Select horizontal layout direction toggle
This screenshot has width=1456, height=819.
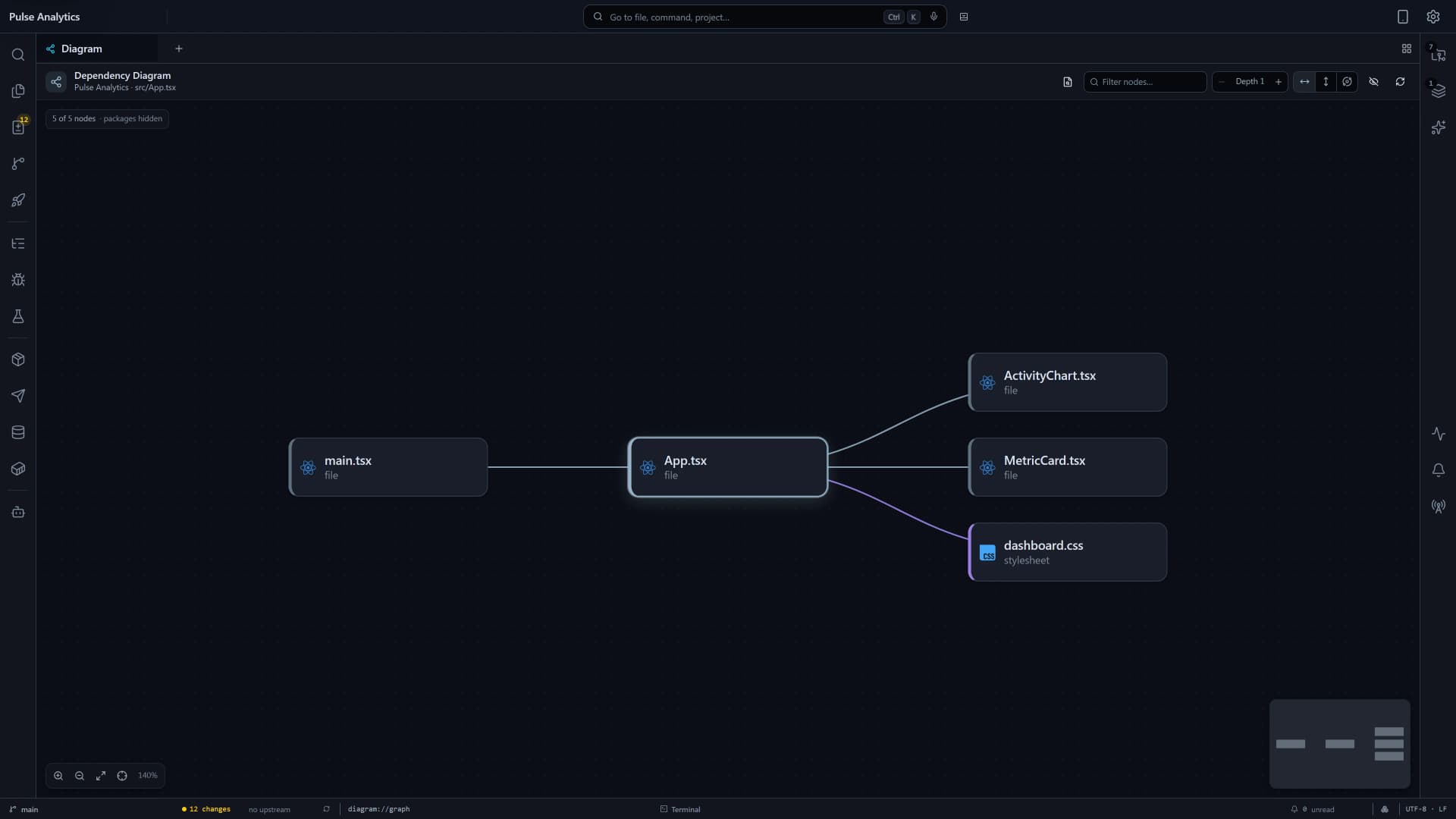(x=1304, y=82)
